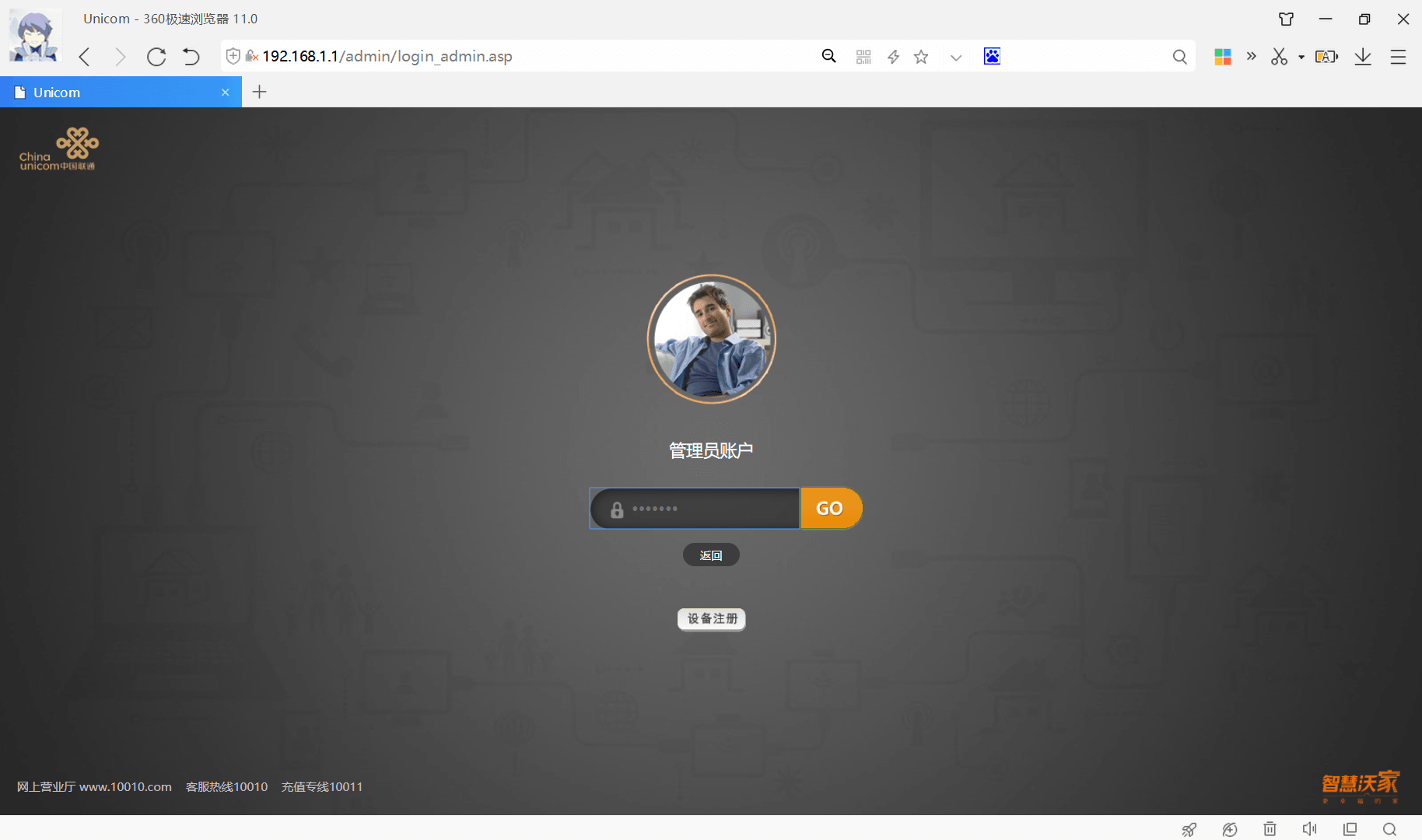
Task: Click the 设备注册 device registration button
Action: [x=712, y=619]
